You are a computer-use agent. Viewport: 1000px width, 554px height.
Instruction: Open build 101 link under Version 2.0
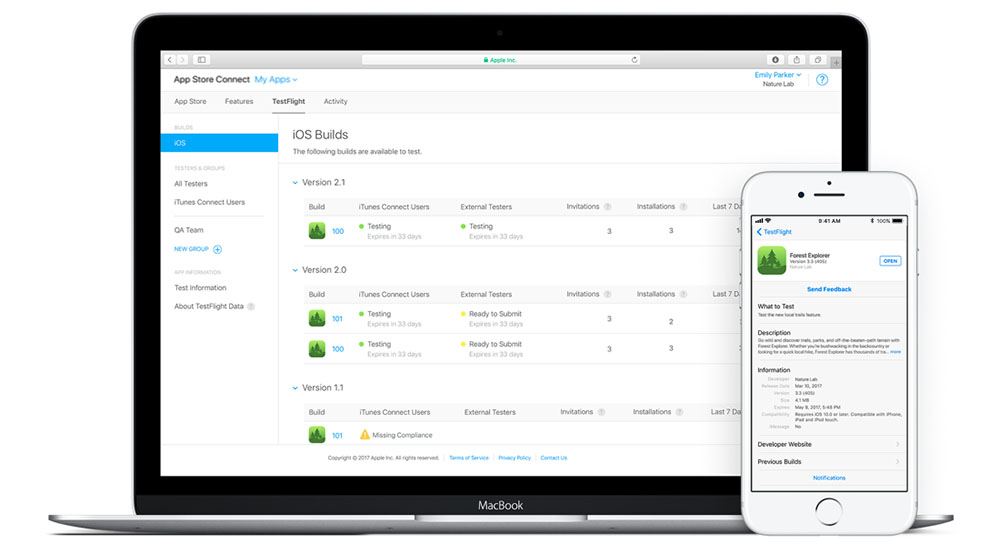pyautogui.click(x=337, y=319)
